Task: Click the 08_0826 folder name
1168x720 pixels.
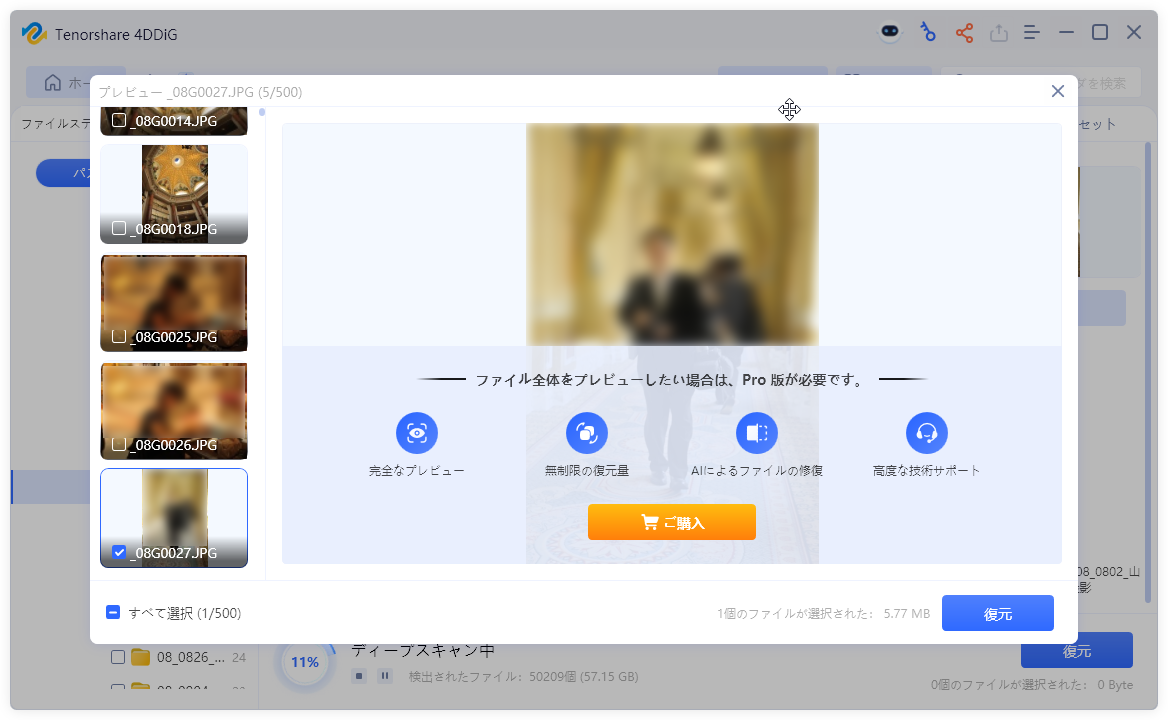Action: [191, 657]
